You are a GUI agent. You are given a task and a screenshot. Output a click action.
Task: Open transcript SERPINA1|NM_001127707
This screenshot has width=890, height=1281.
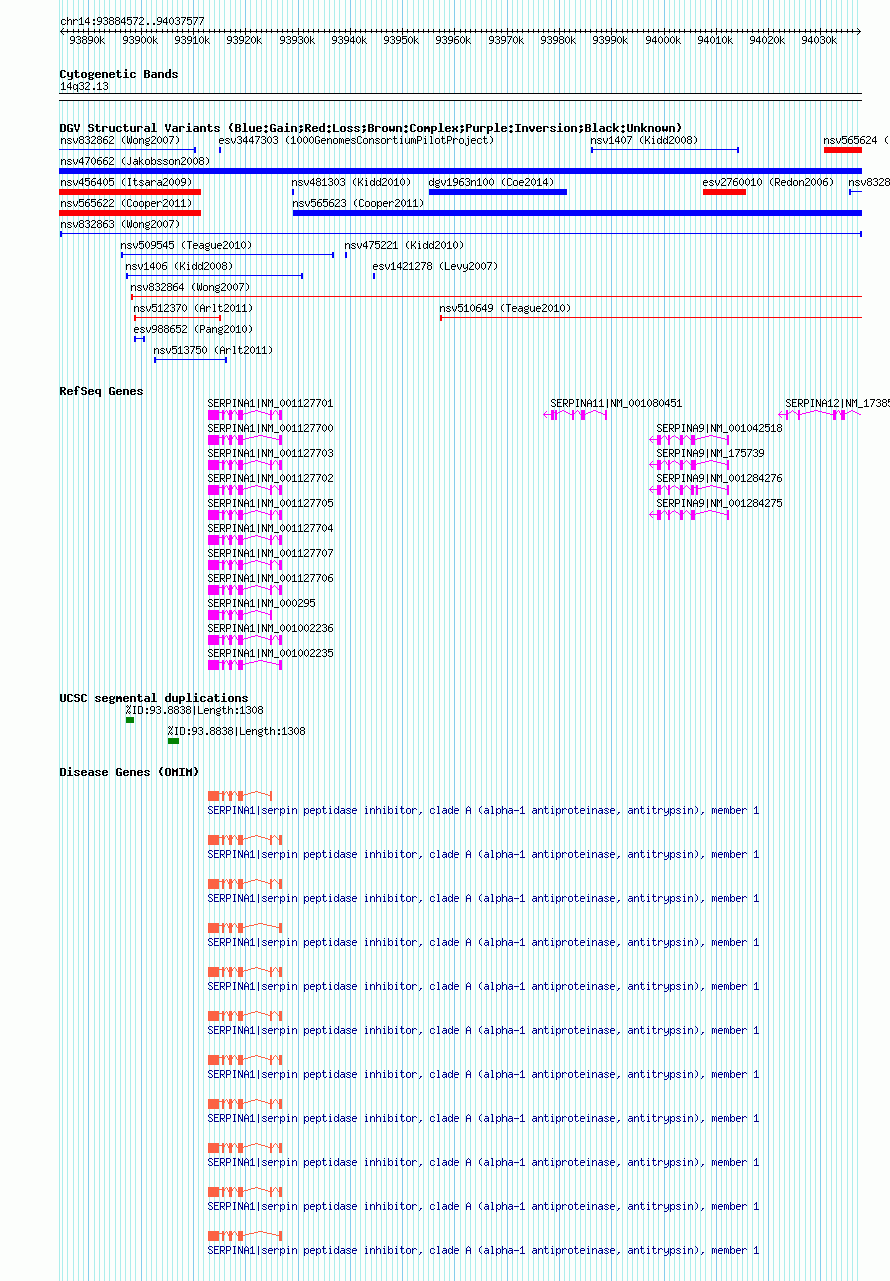[270, 554]
